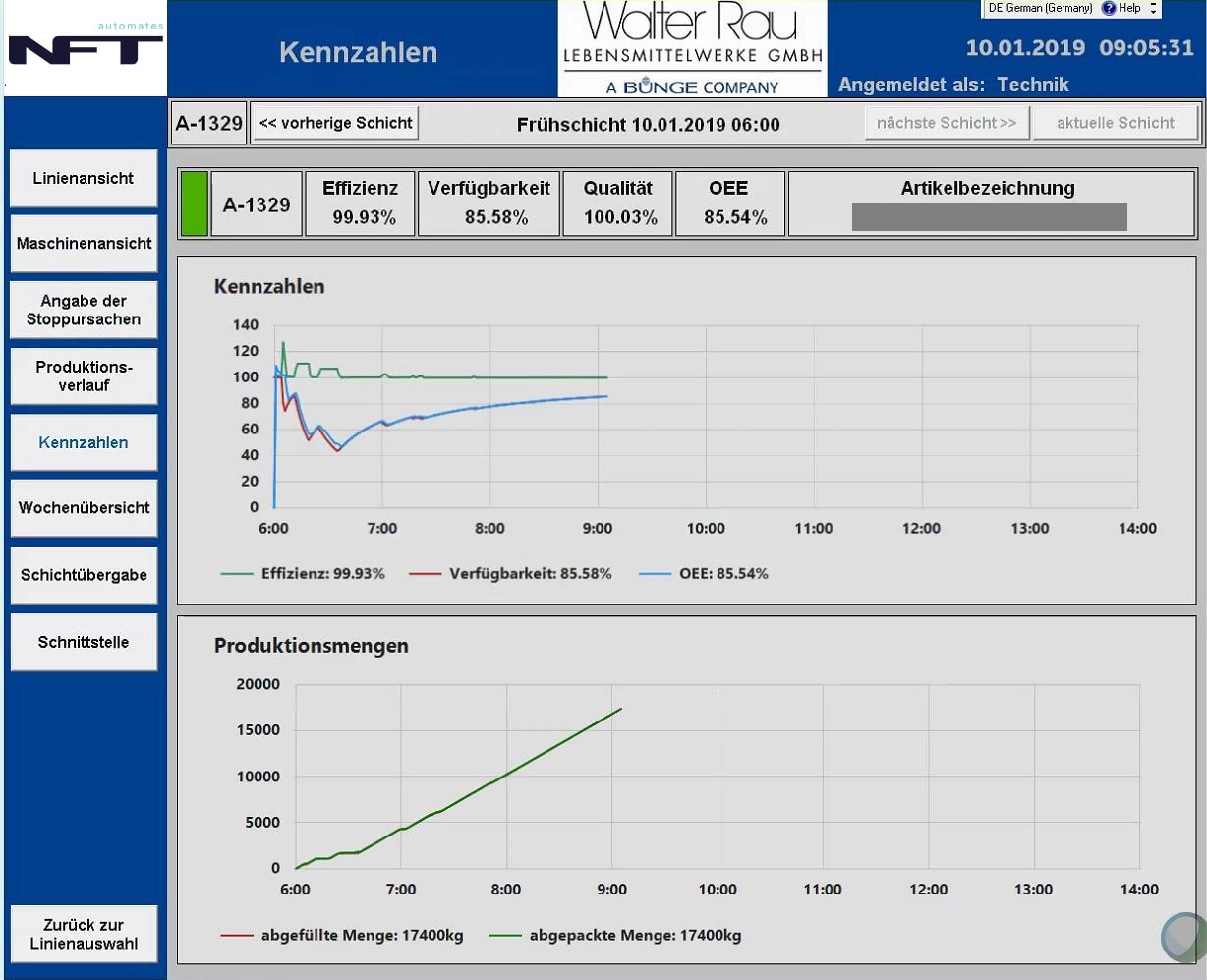
Task: Click Frühschicht 10.01.2019 06:00 label
Action: coord(649,124)
